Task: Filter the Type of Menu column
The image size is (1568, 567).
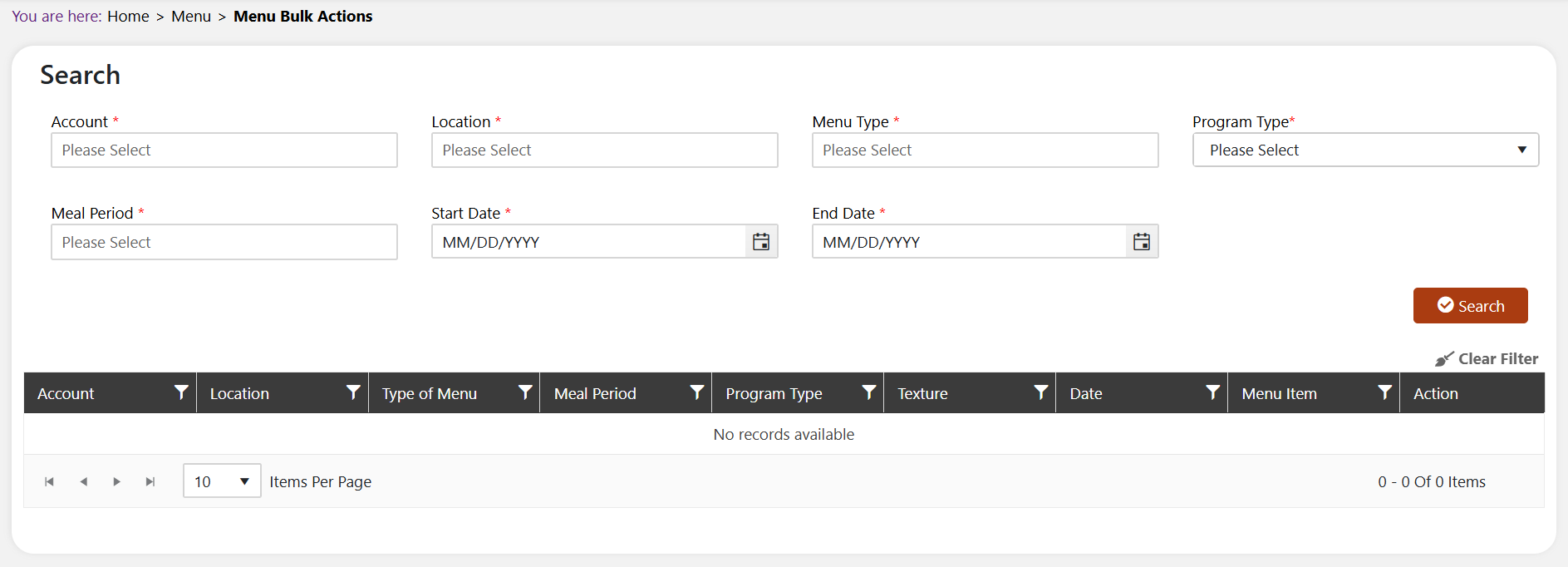Action: point(525,392)
